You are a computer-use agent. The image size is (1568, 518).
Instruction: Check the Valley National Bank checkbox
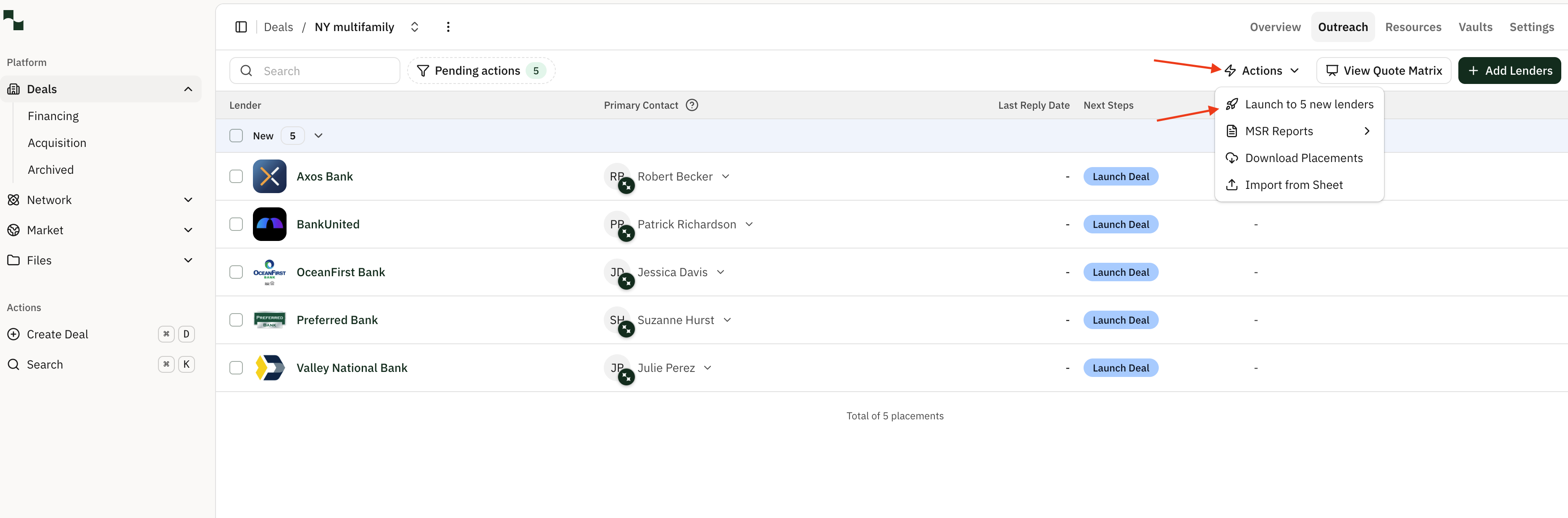point(236,367)
